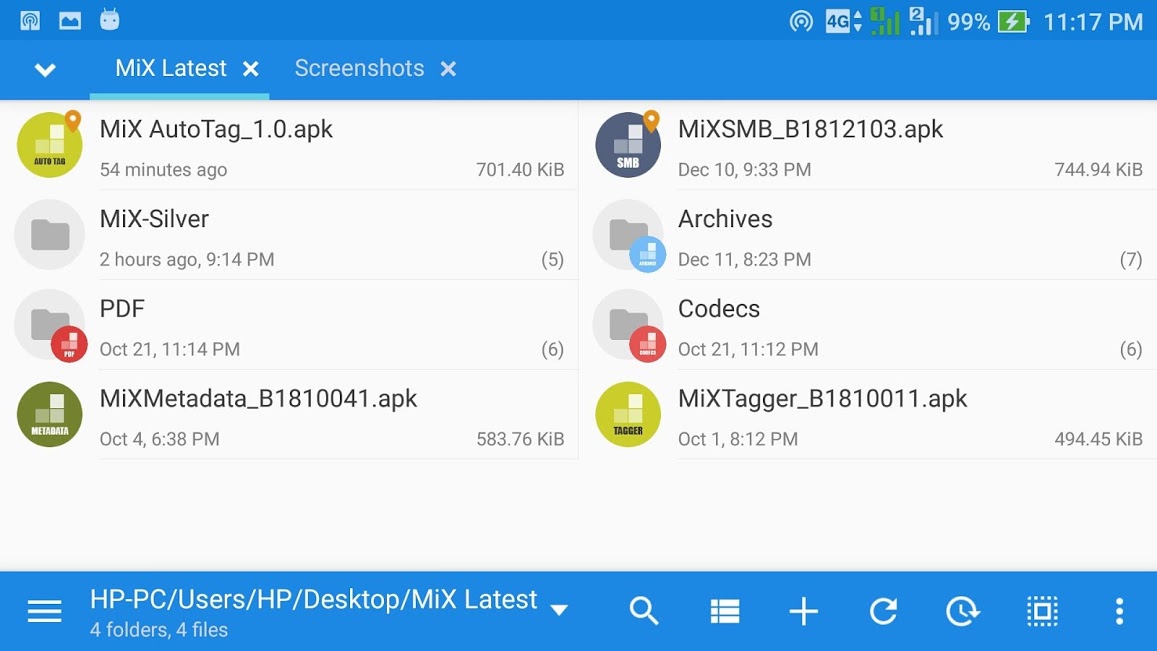Open the overflow menu with three dots
The image size is (1157, 651).
coord(1118,610)
